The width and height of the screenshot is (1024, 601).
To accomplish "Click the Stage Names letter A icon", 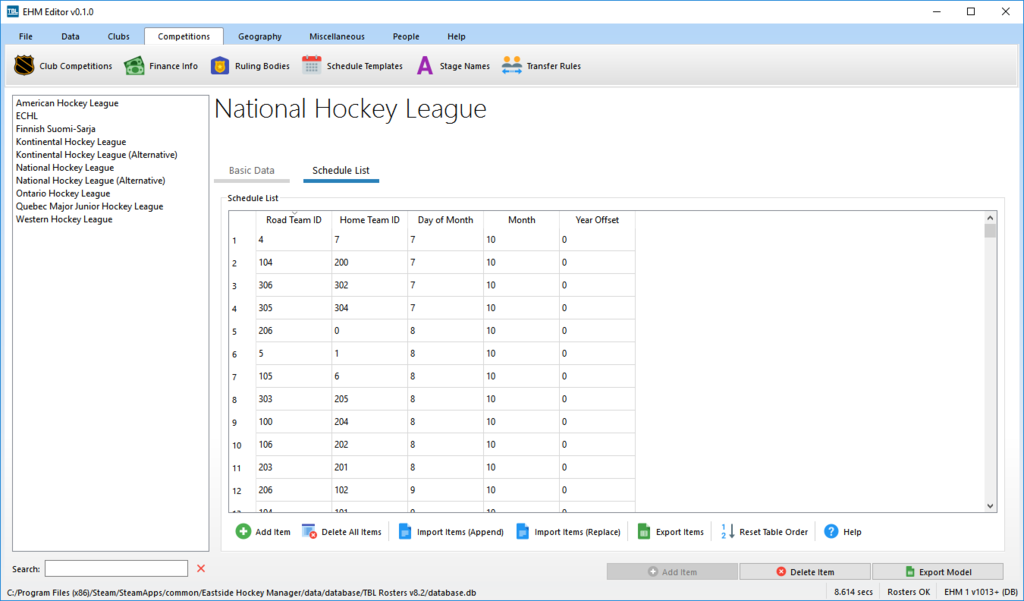I will click(x=425, y=65).
